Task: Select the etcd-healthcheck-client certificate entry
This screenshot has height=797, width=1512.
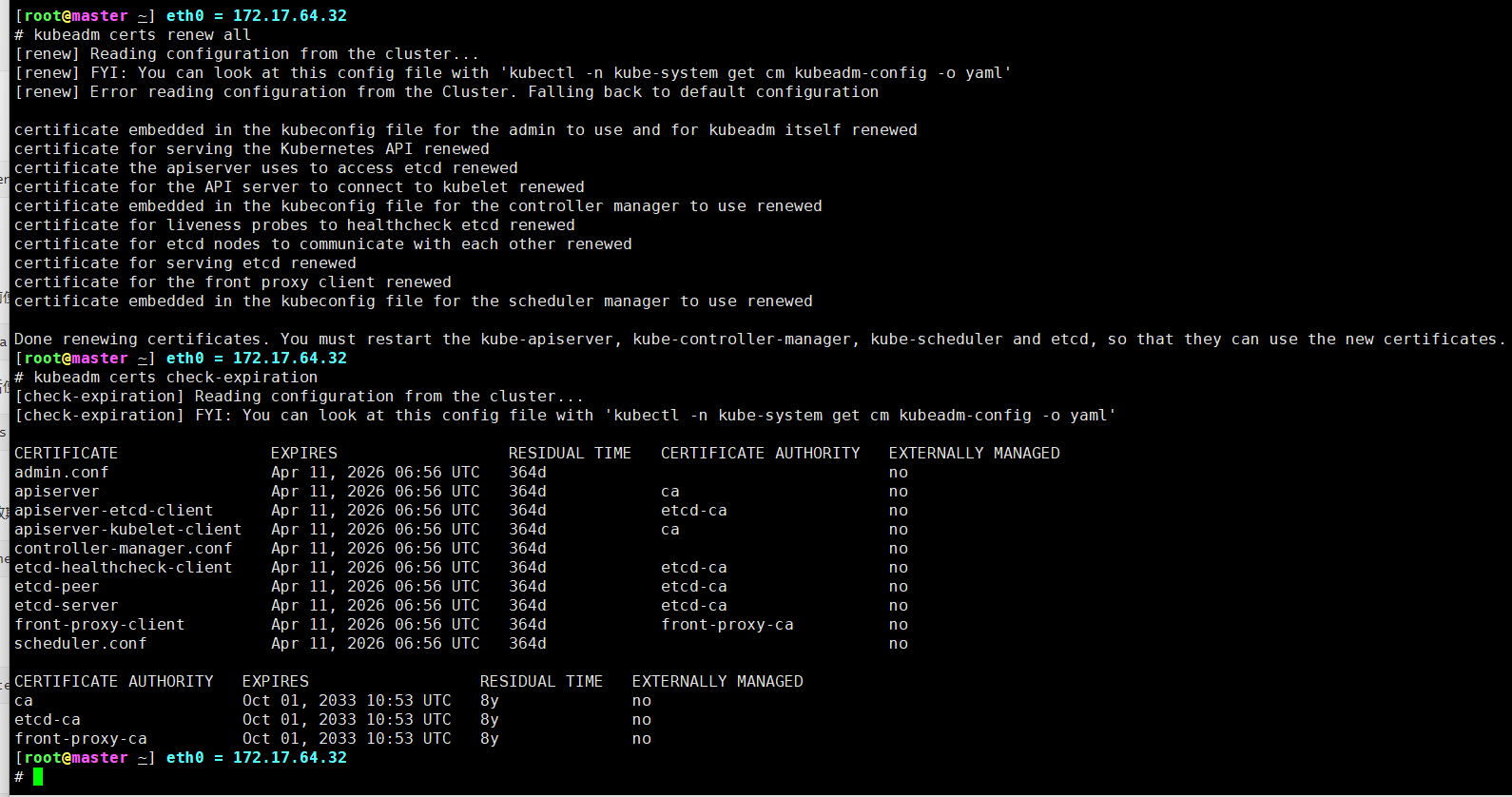Action: point(124,568)
